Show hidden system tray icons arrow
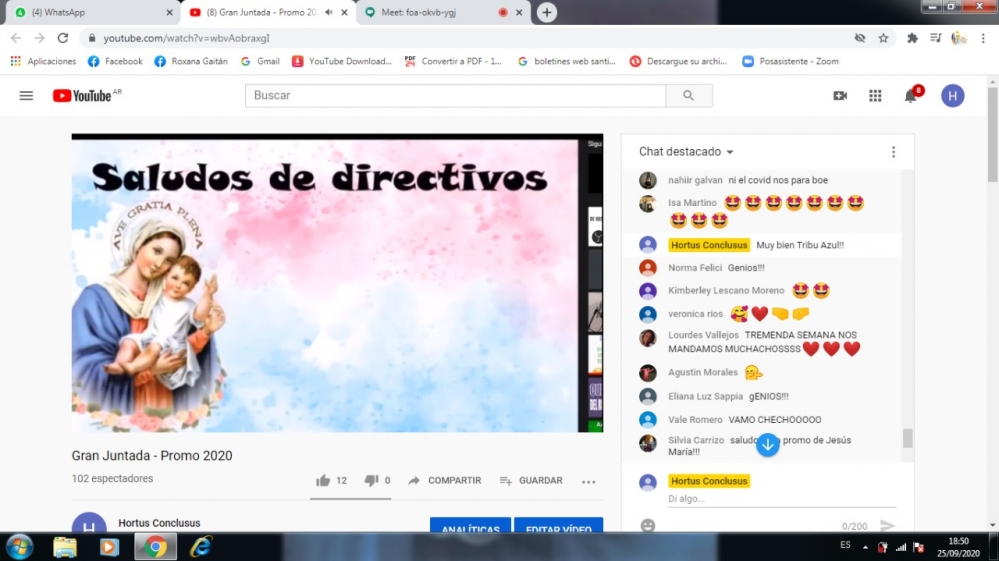This screenshot has width=999, height=561. pyautogui.click(x=865, y=547)
